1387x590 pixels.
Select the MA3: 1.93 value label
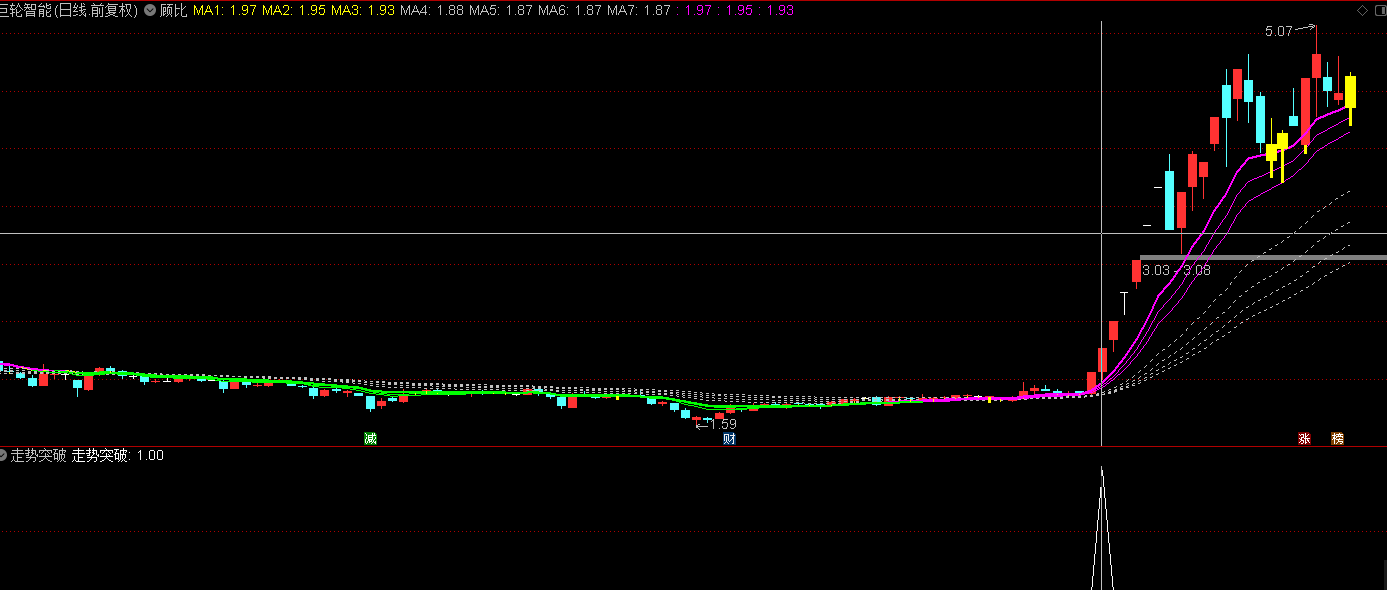363,10
